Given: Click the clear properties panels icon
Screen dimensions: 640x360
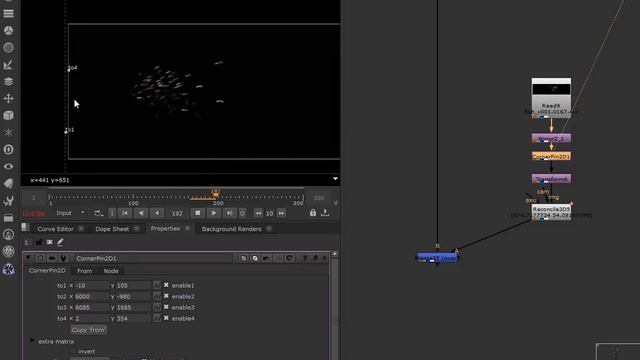Looking at the screenshot, I should coord(49,242).
